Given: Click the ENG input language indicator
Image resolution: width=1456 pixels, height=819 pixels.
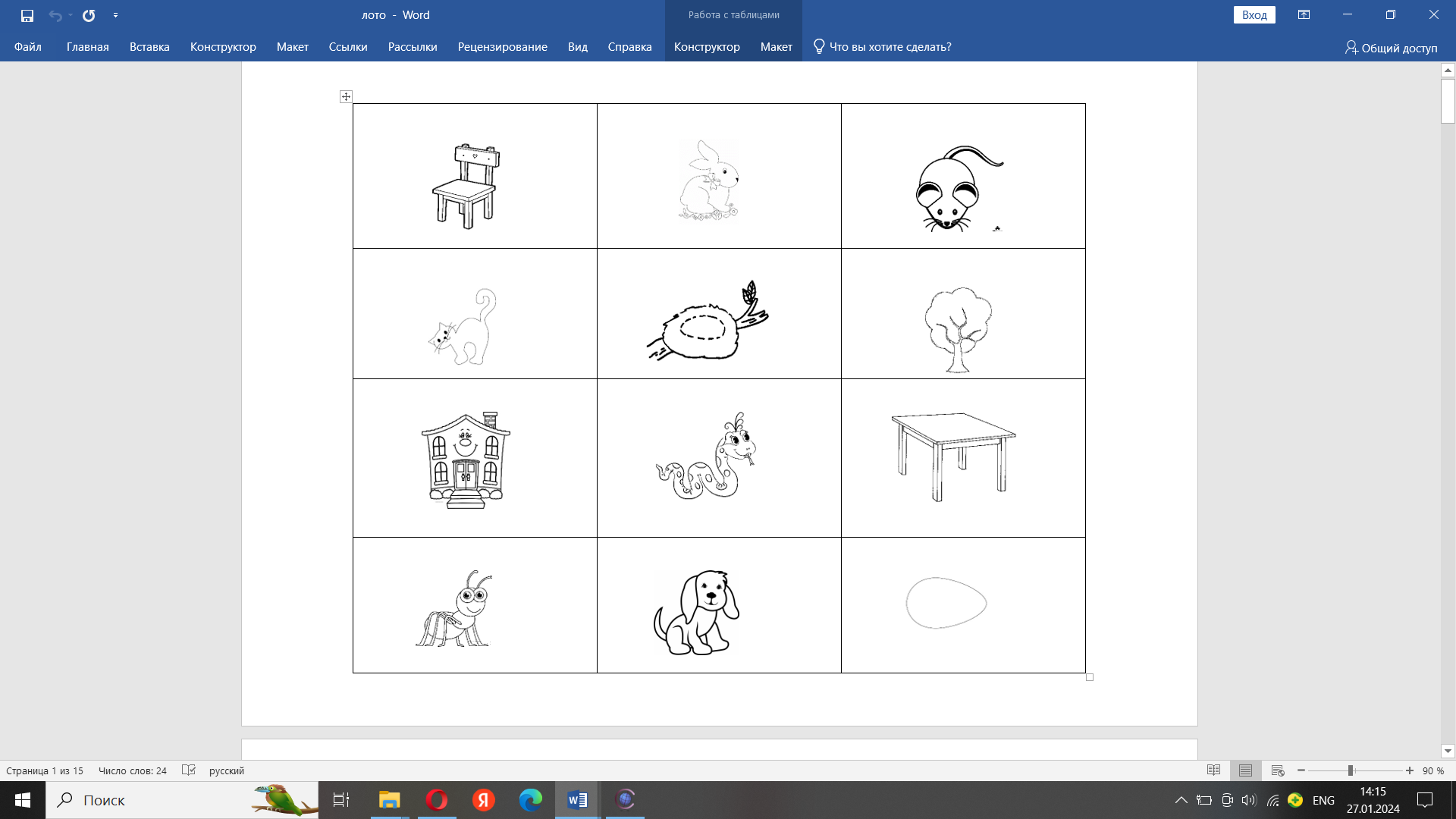Looking at the screenshot, I should (1323, 800).
